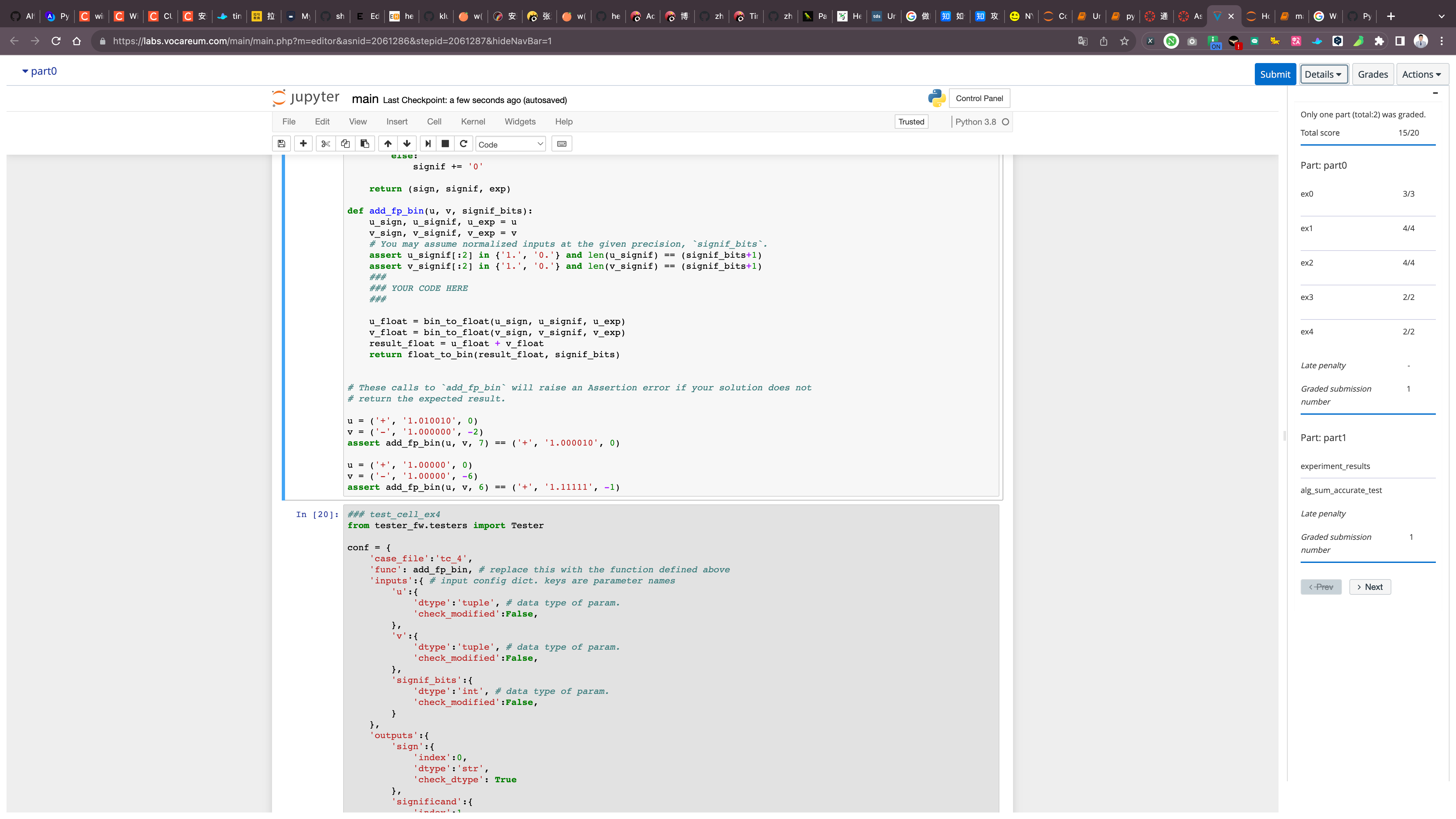This screenshot has height=819, width=1456.
Task: Go back in browser history
Action: coord(15,41)
